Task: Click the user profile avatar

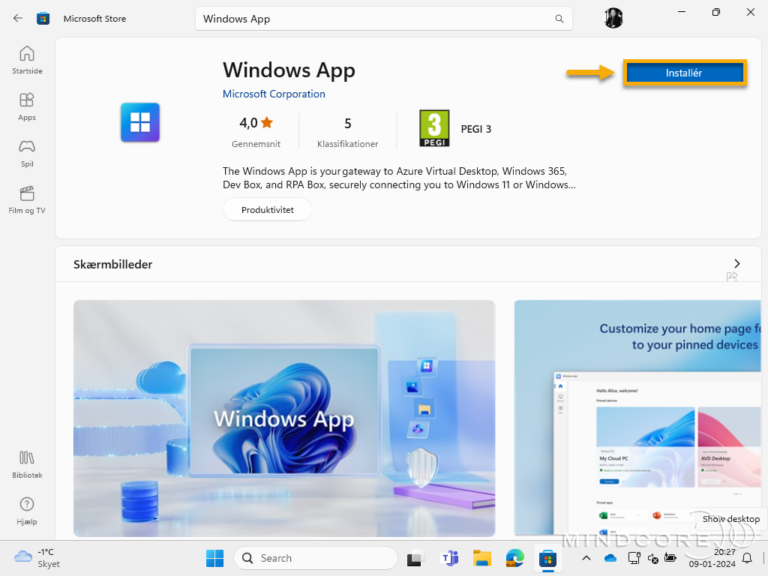Action: [613, 18]
